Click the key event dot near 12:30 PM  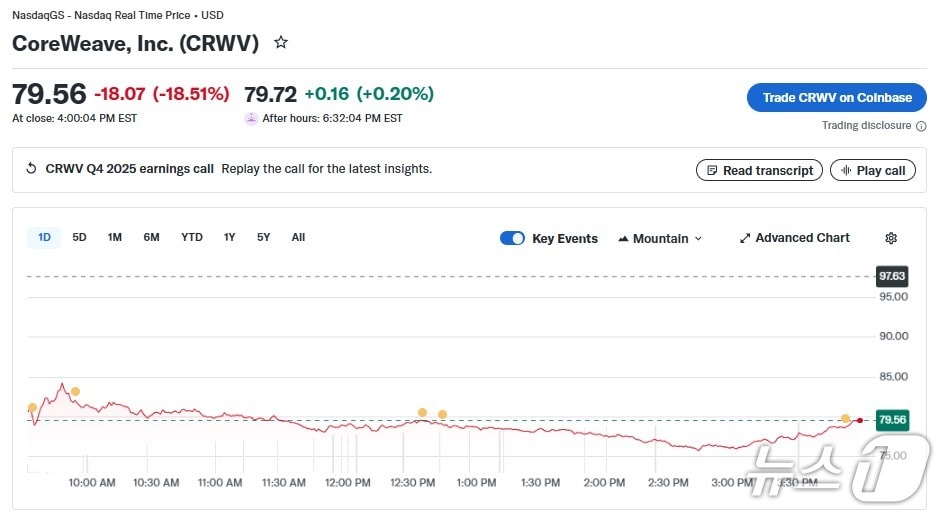(x=422, y=412)
